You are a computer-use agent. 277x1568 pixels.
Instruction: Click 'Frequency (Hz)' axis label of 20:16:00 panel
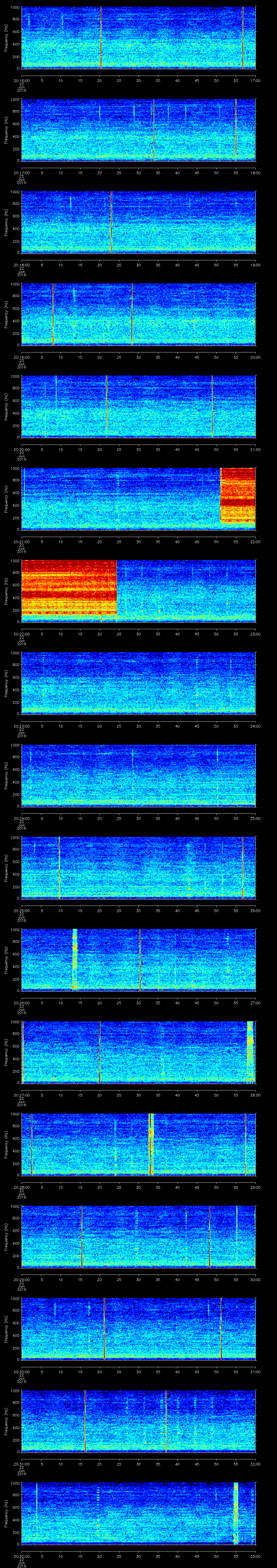click(6, 38)
